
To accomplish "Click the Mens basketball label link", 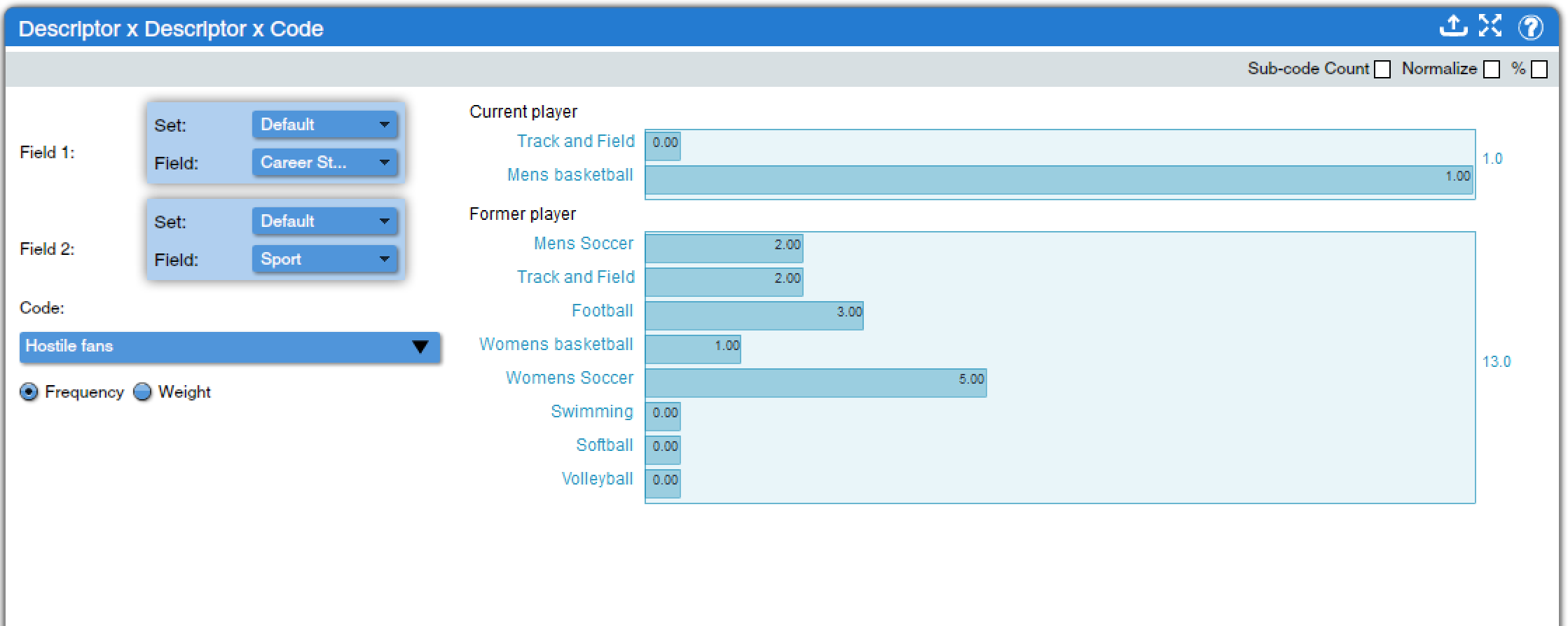I will point(570,175).
